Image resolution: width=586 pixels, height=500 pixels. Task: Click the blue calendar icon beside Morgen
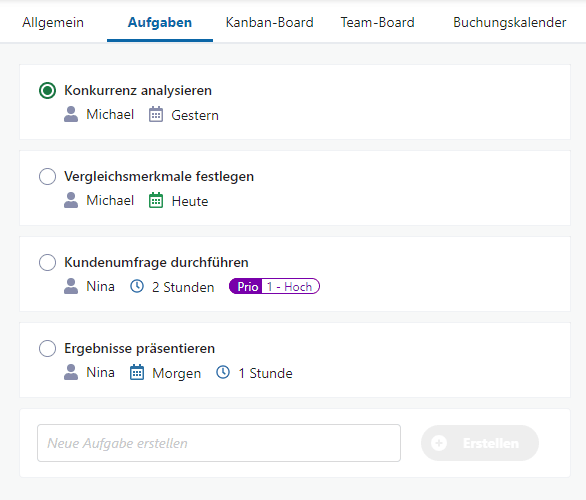point(137,372)
